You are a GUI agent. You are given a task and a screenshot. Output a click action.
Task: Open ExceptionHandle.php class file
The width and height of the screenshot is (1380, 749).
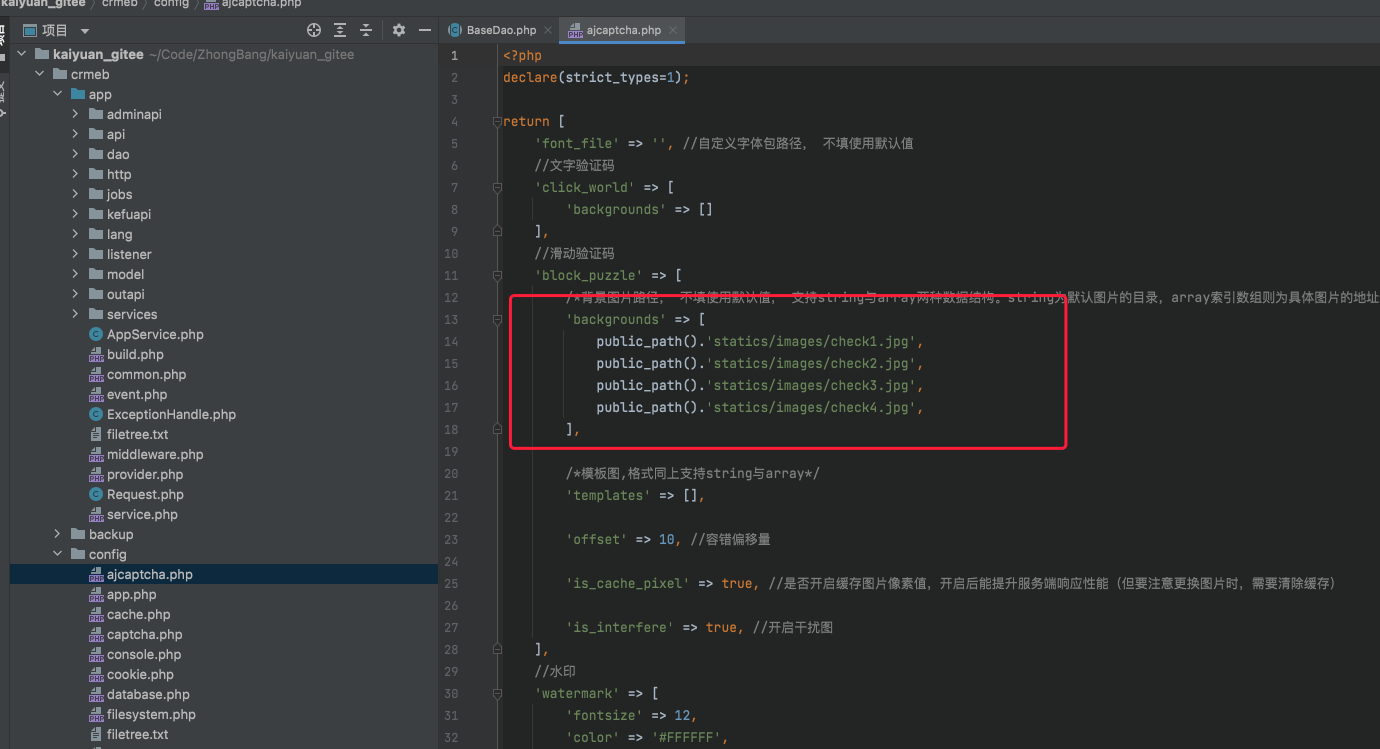[171, 414]
